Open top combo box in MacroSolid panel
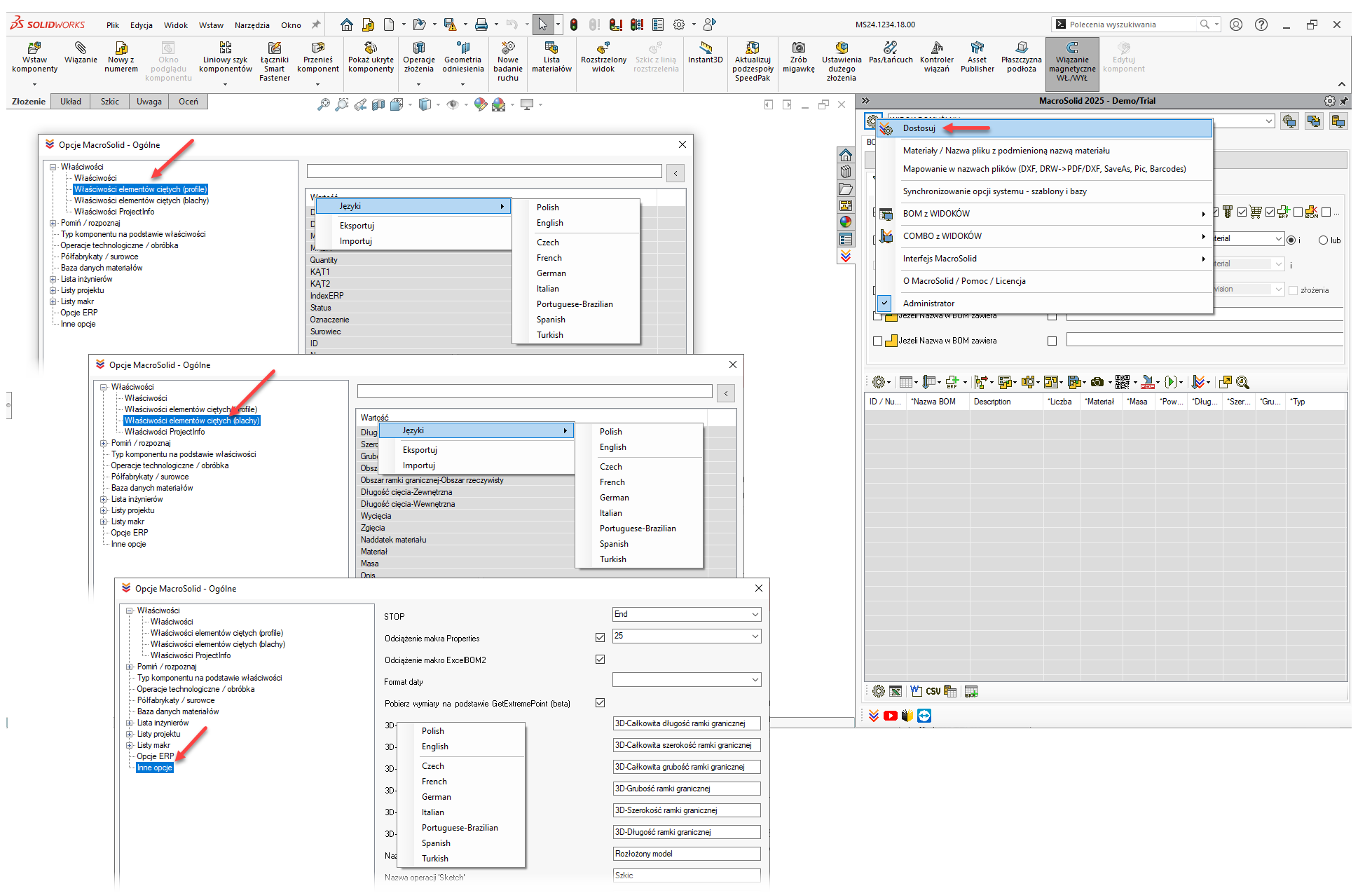The image size is (1372, 893). pyautogui.click(x=1081, y=121)
